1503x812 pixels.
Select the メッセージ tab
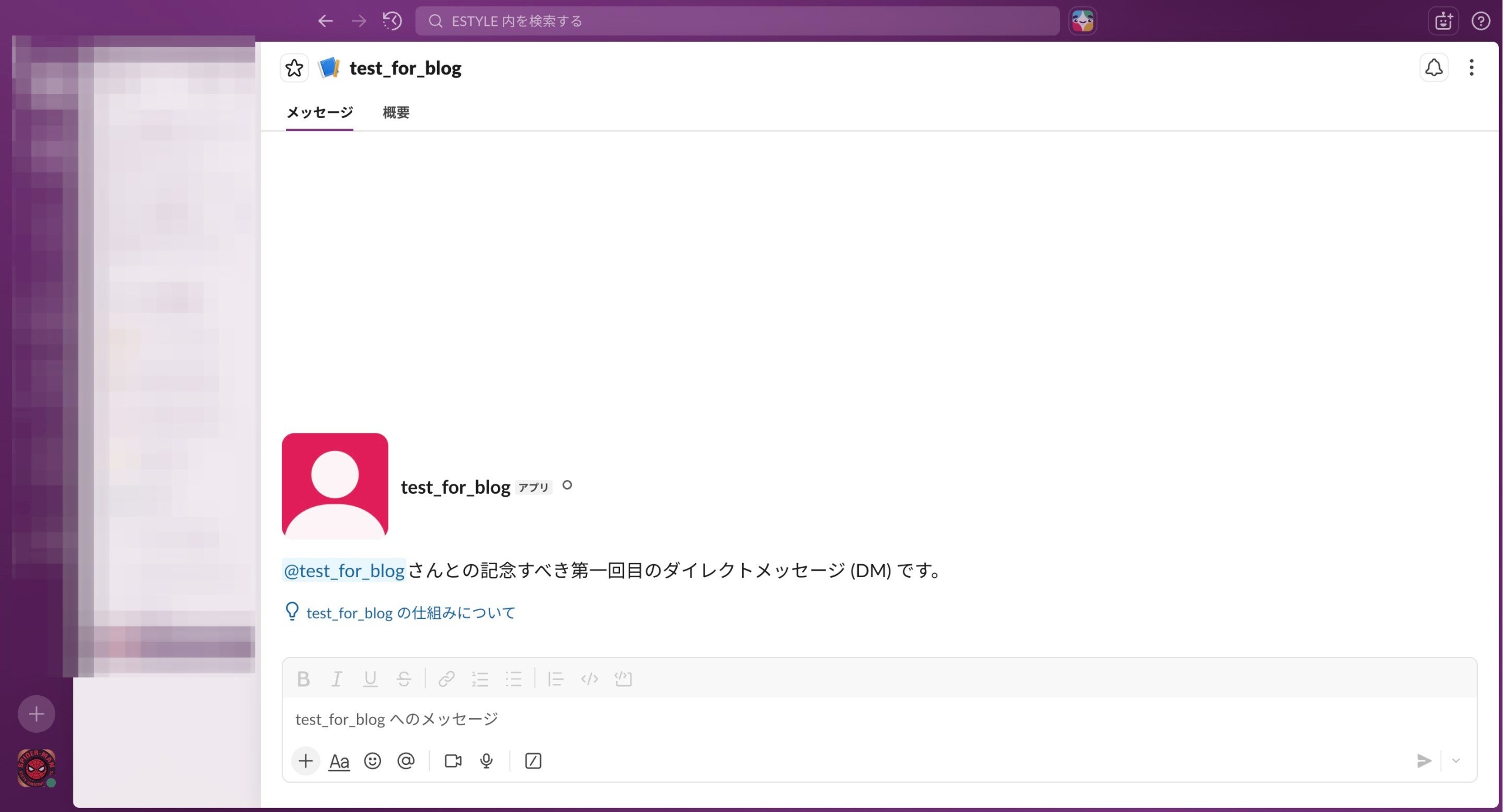click(x=319, y=112)
